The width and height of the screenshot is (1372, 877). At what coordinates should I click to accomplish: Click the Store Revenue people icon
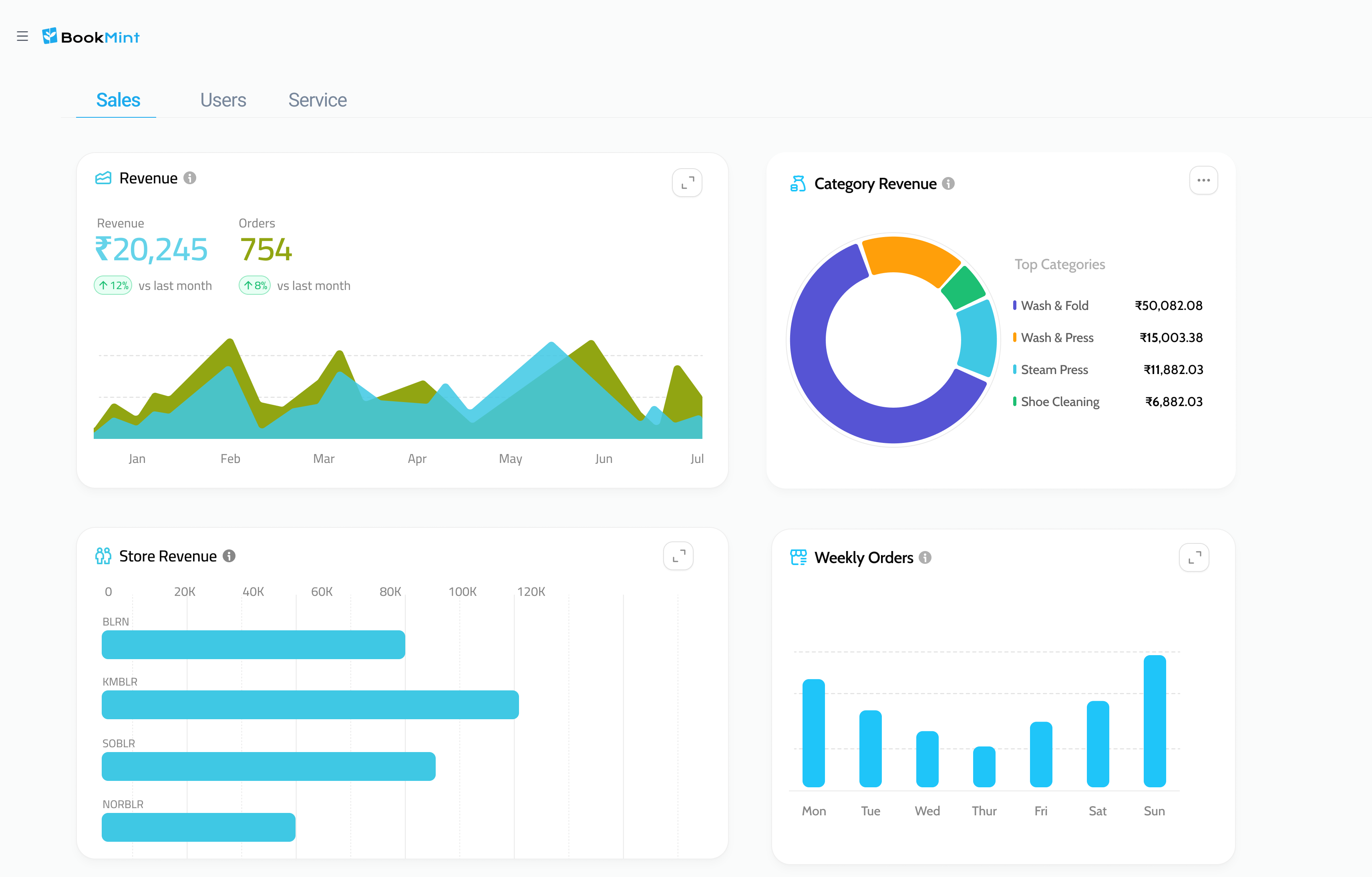click(x=103, y=556)
